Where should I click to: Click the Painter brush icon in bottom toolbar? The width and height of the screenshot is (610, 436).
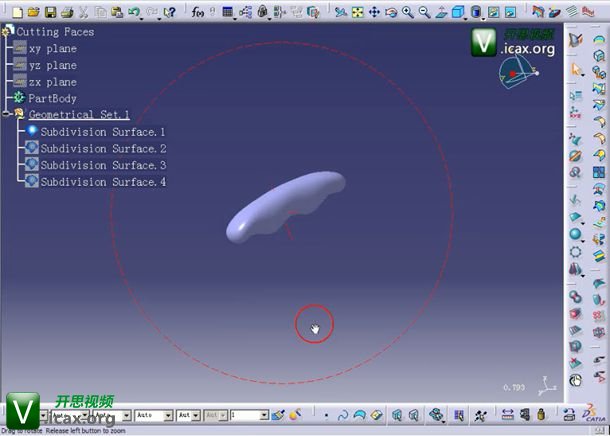(x=278, y=415)
